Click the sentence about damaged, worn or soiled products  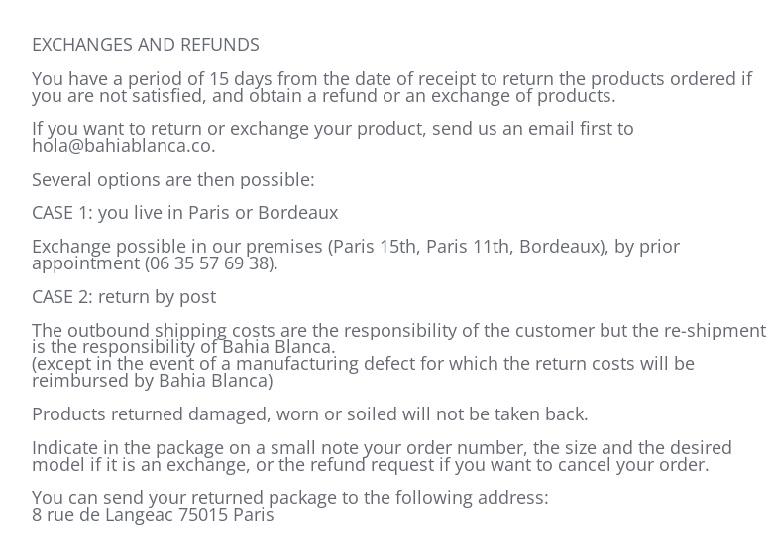(x=310, y=414)
